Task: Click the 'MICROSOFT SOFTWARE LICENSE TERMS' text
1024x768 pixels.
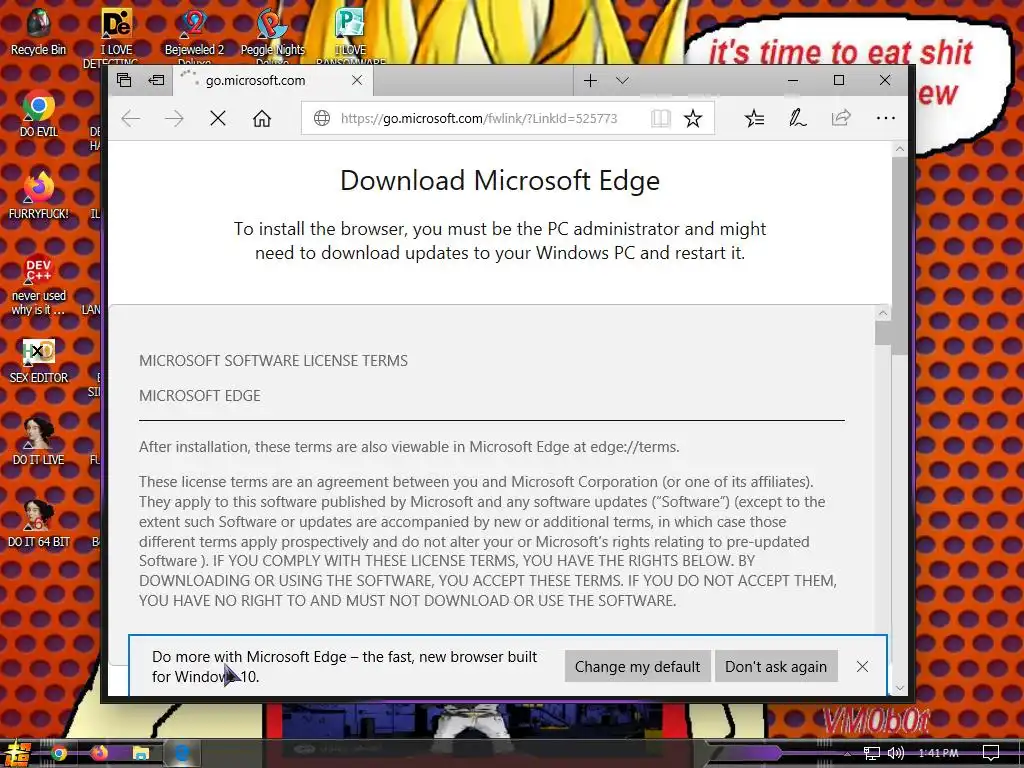Action: [x=273, y=360]
